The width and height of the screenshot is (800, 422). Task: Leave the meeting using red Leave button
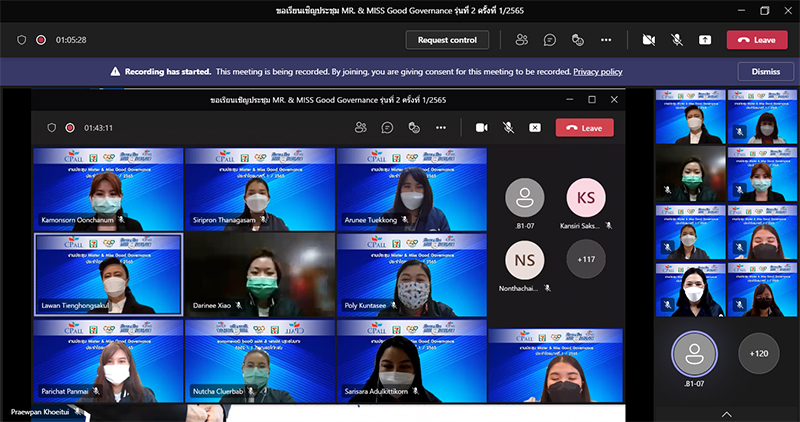tap(756, 40)
